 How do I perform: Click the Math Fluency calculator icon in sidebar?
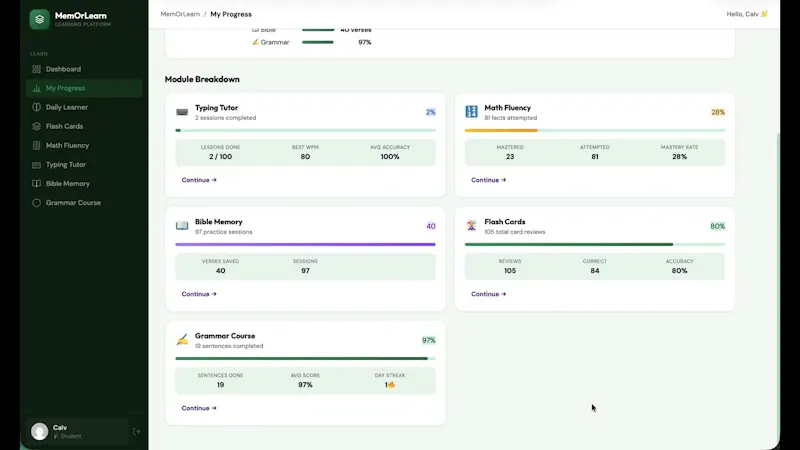(36, 145)
